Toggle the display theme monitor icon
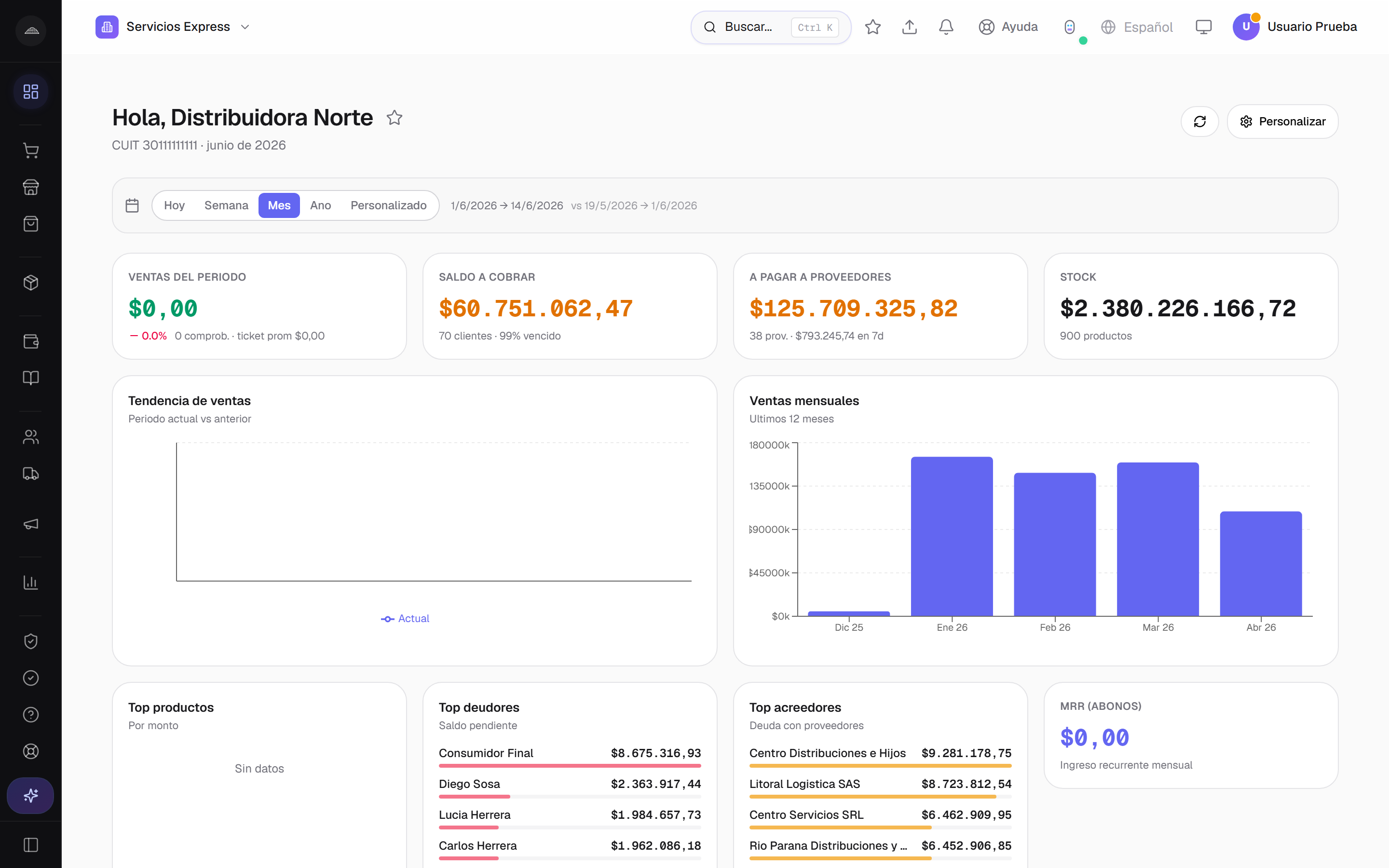This screenshot has width=1389, height=868. click(1204, 27)
